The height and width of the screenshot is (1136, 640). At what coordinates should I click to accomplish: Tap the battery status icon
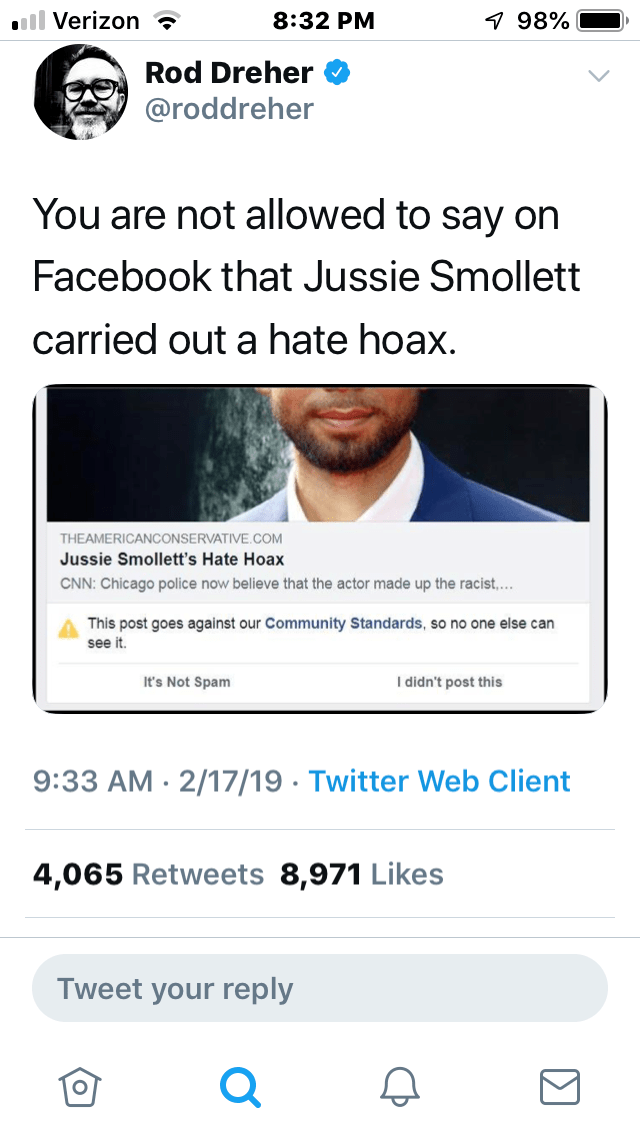pyautogui.click(x=600, y=20)
